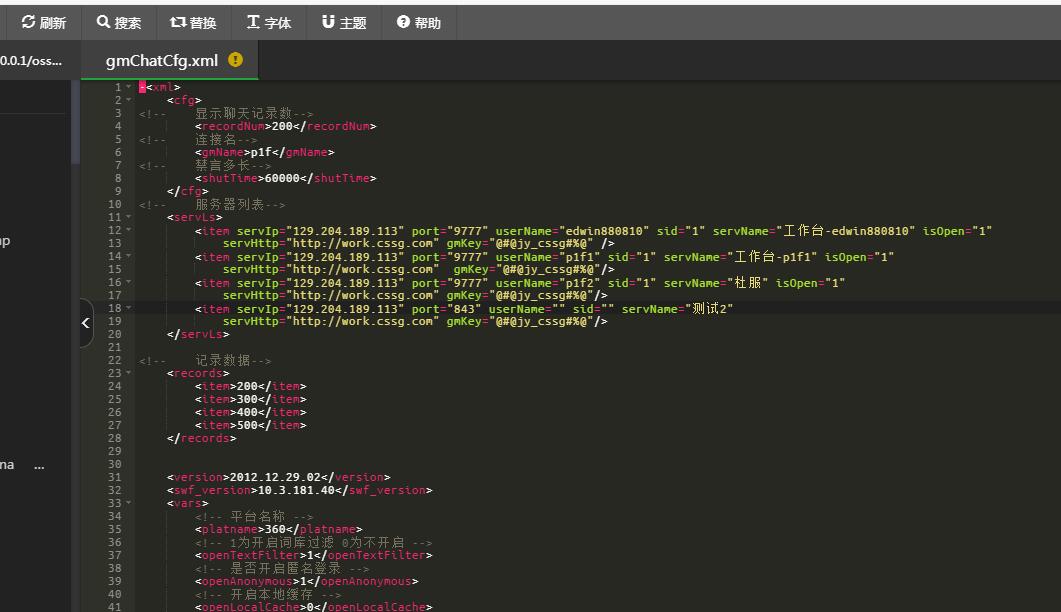
Task: Click the 字体 text cursor icon
Action: point(253,22)
